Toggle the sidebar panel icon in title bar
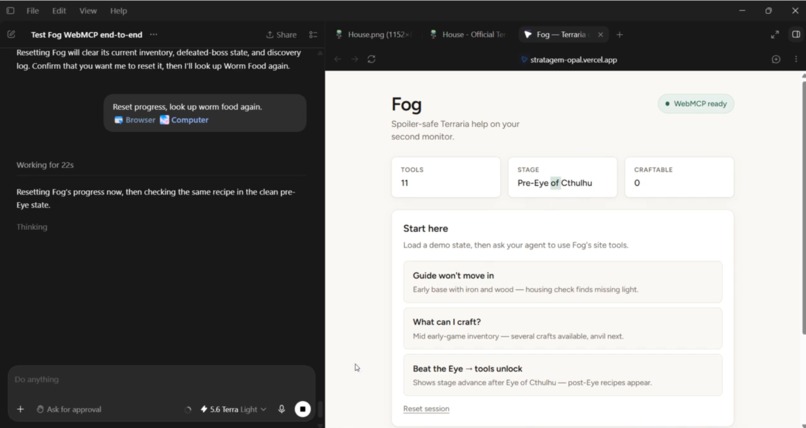Viewport: 806px width, 428px height. coord(10,10)
